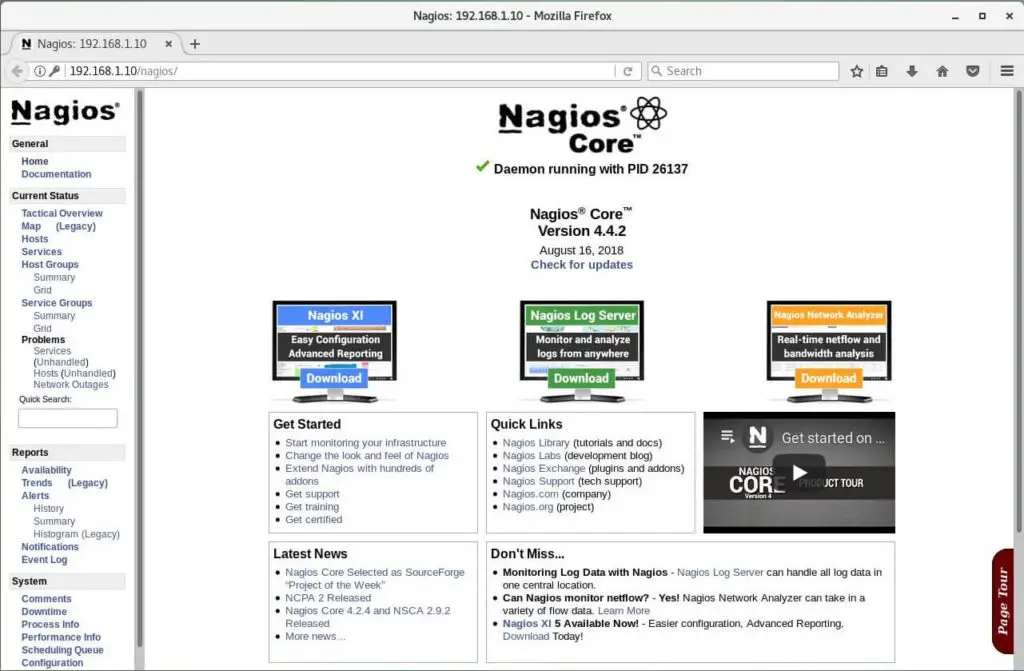Select the Nagios: 192.168.1.10 browser tab
1024x671 pixels.
[x=95, y=44]
